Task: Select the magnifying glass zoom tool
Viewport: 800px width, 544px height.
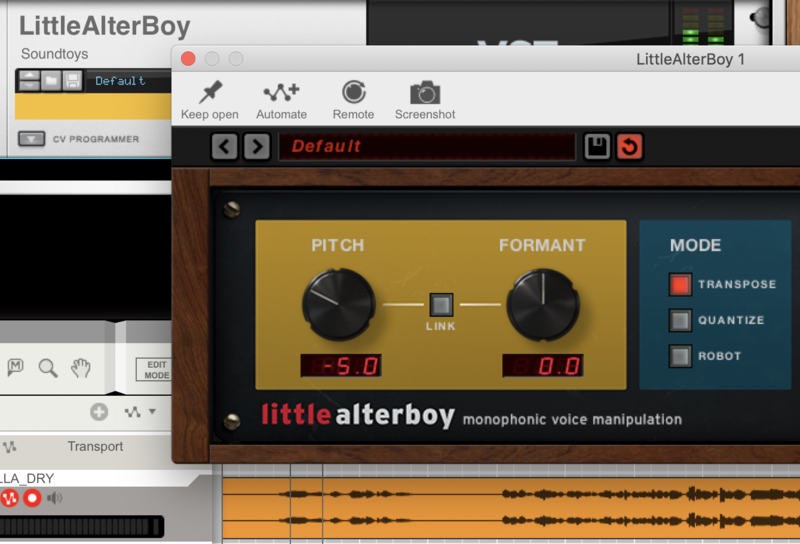Action: click(x=48, y=367)
